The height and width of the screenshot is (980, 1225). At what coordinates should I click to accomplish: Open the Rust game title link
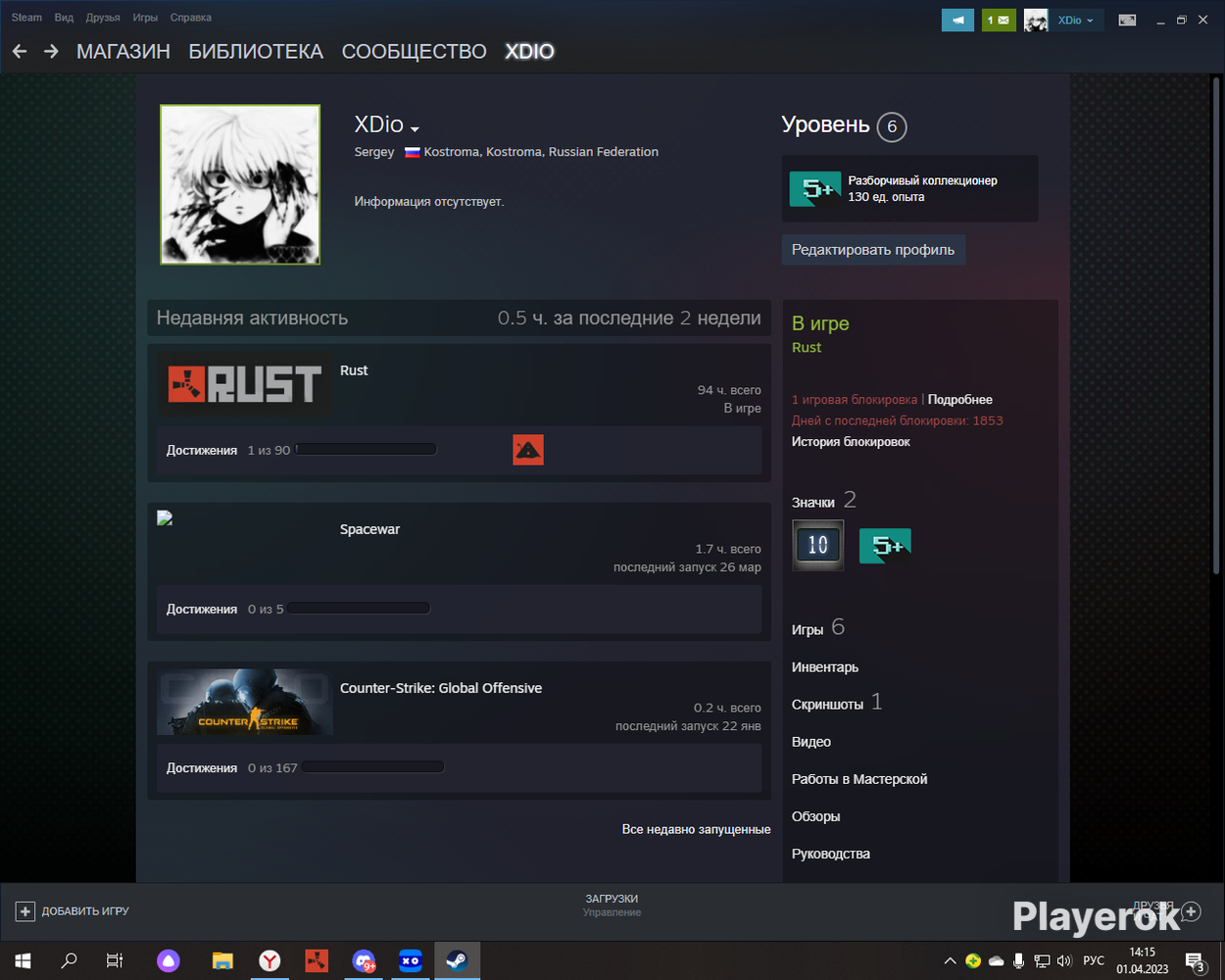(x=354, y=370)
